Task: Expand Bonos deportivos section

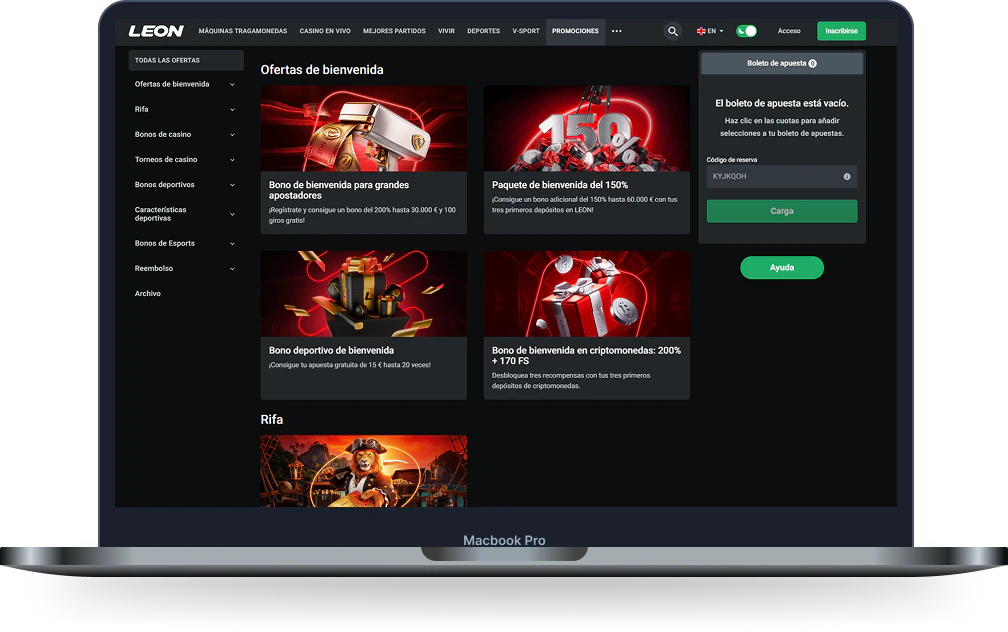Action: tap(184, 185)
